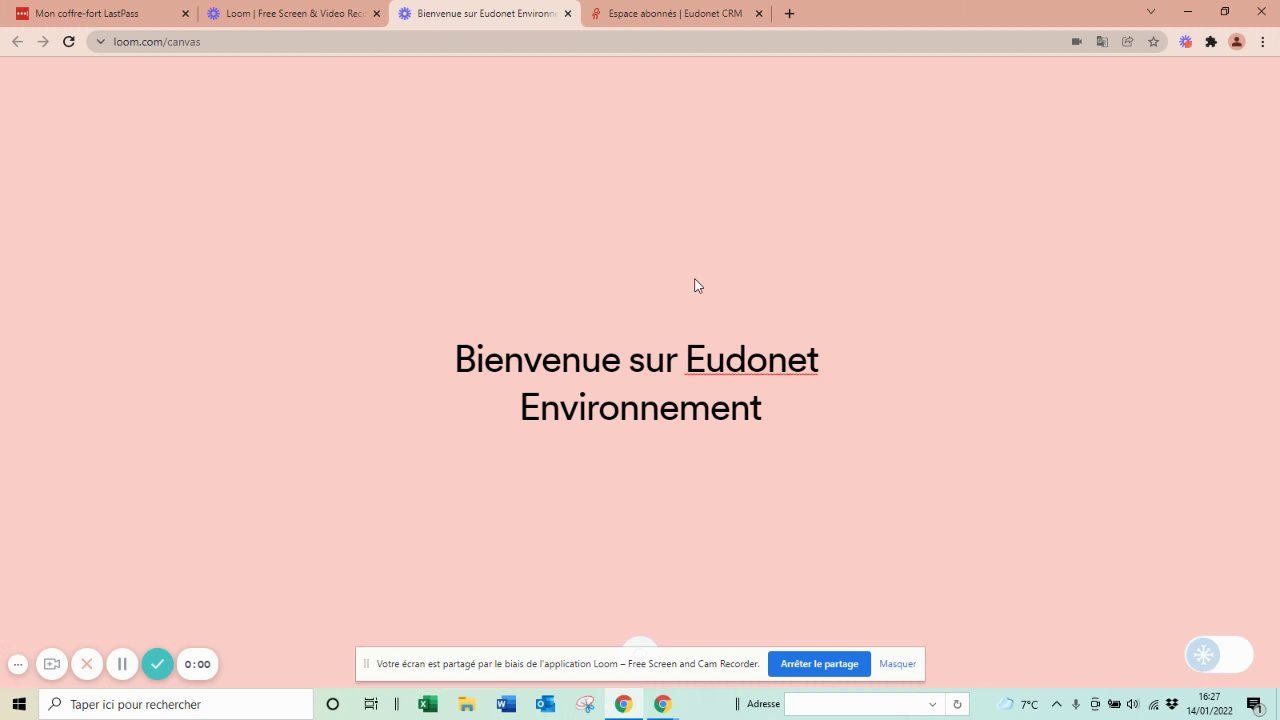This screenshot has width=1280, height=720.
Task: Cancel the Loom recording with the red X
Action: [x=87, y=664]
